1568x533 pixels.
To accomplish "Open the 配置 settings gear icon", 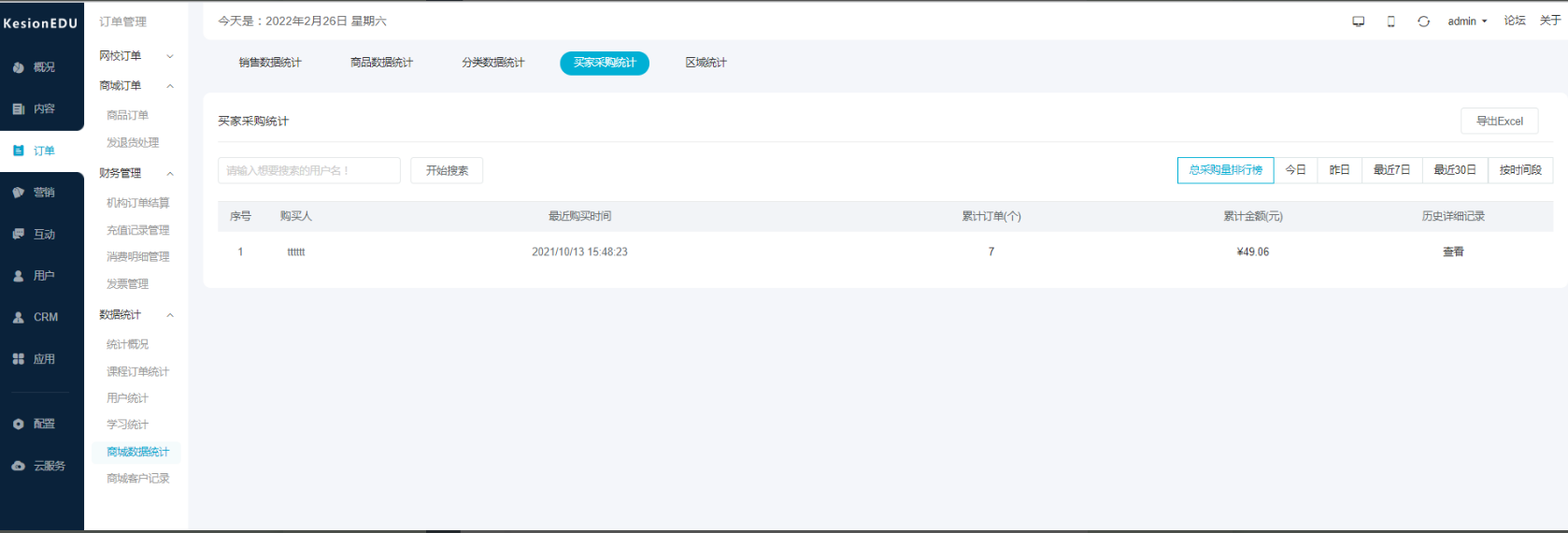I will tap(19, 424).
